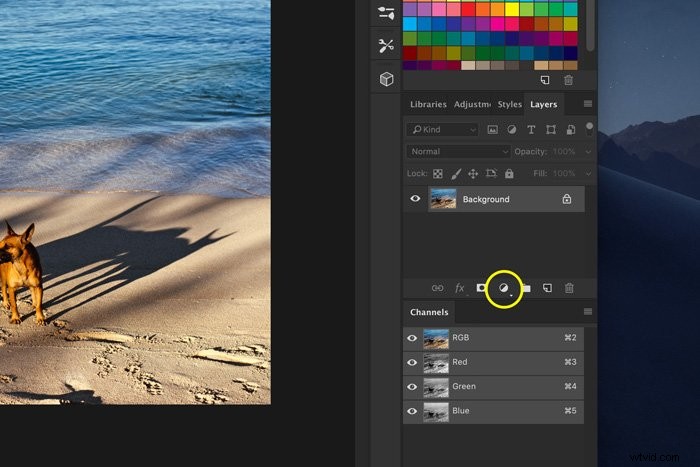700x467 pixels.
Task: Lock image pixels brush icon
Action: [x=456, y=174]
